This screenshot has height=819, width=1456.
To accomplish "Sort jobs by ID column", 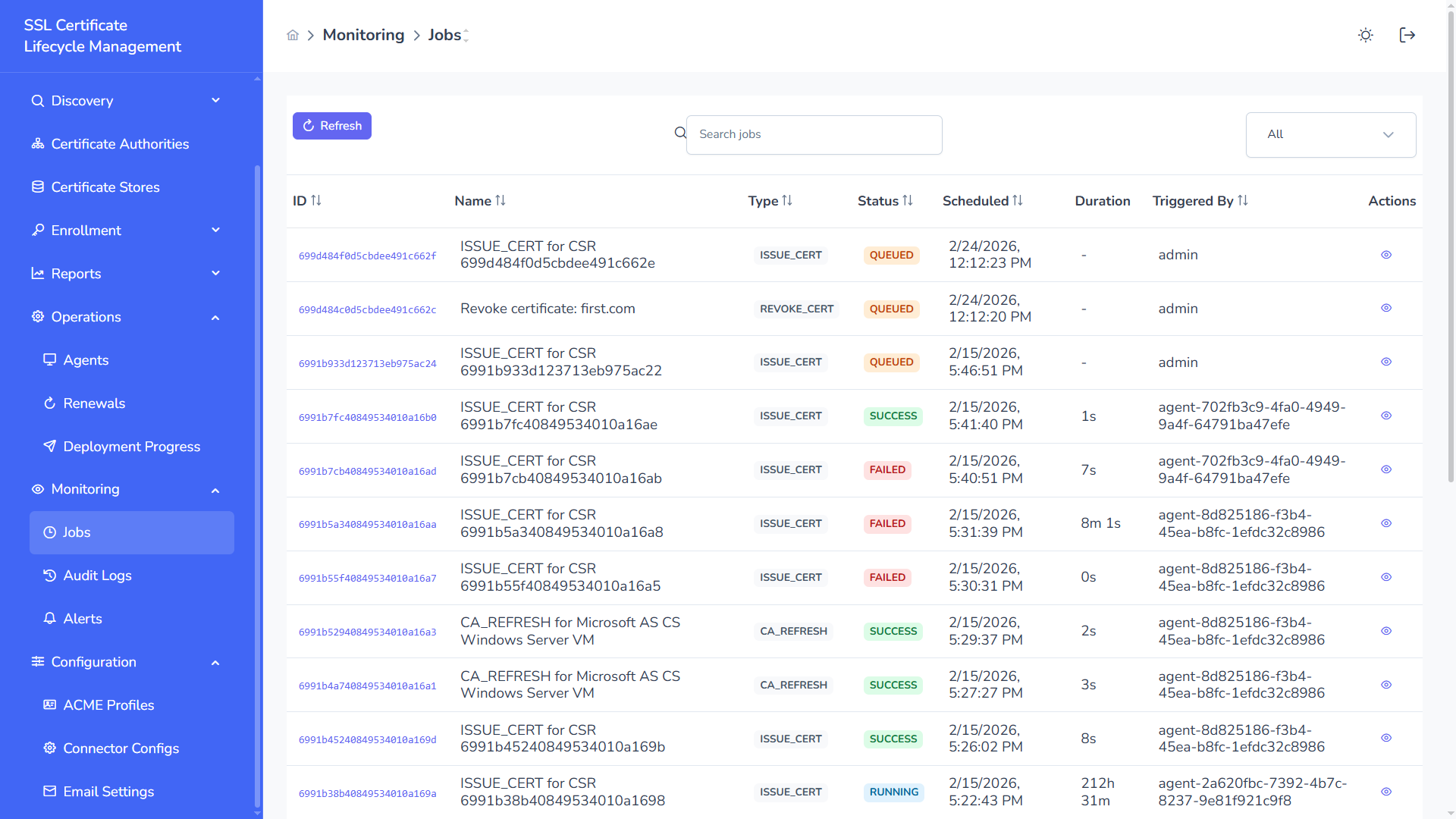I will [x=315, y=201].
